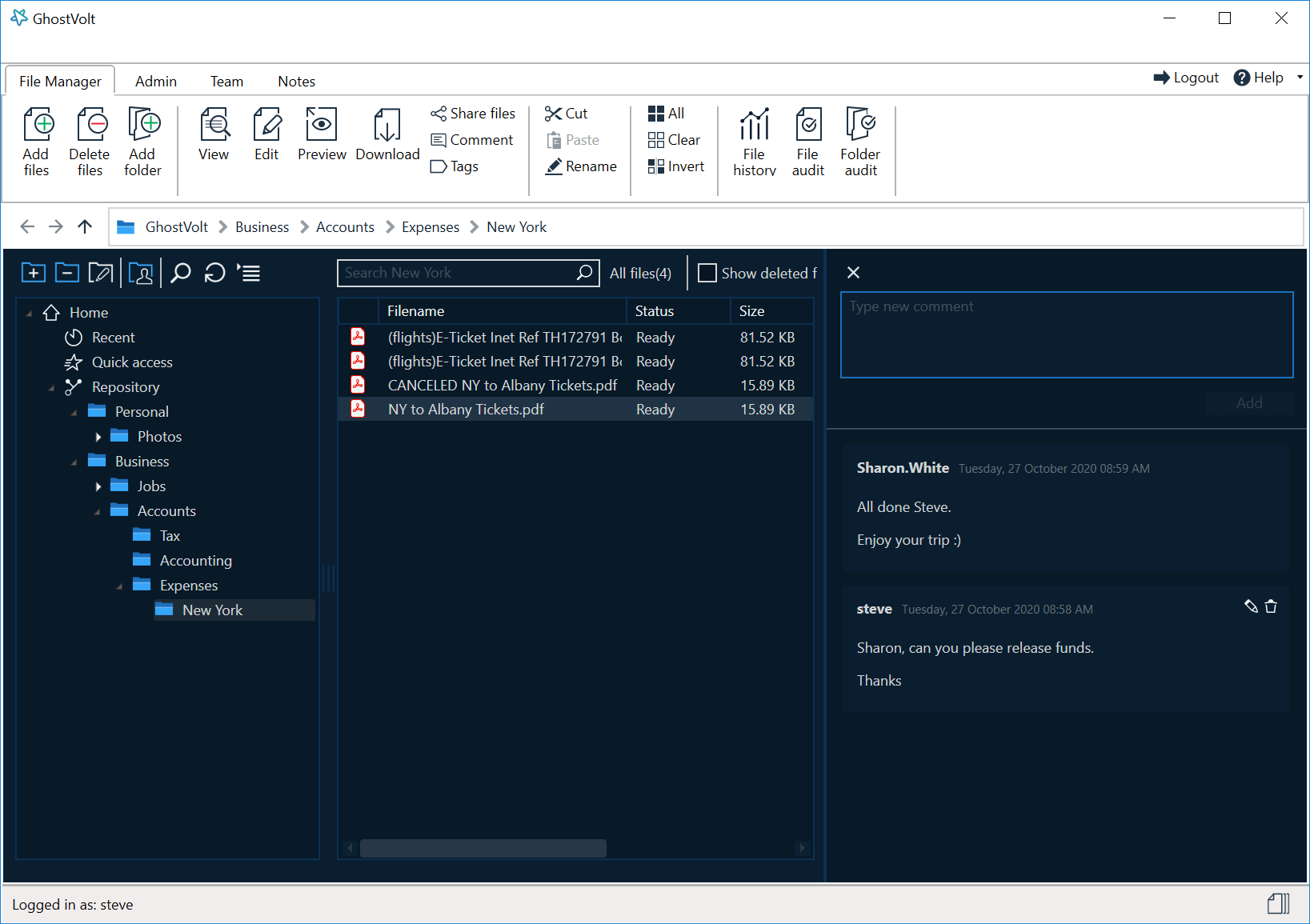Sort by the Filename column header
1310x924 pixels.
click(x=503, y=311)
